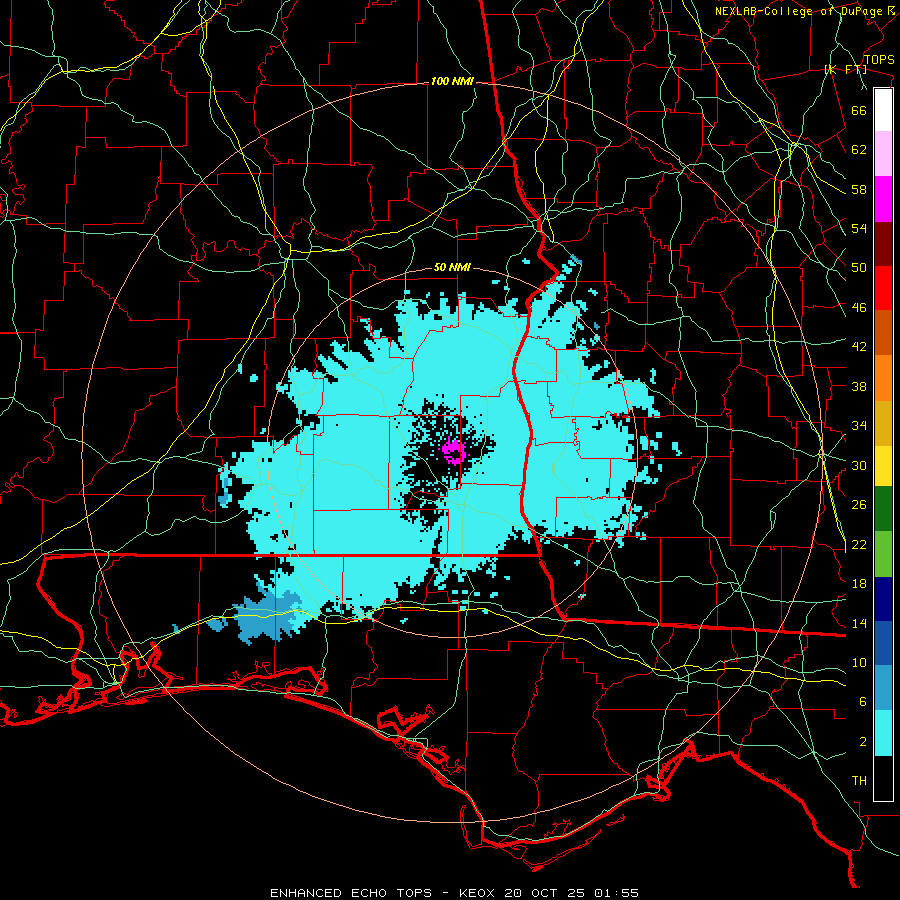Click the legend value "54"
Viewport: 900px width, 900px height.
click(x=859, y=228)
